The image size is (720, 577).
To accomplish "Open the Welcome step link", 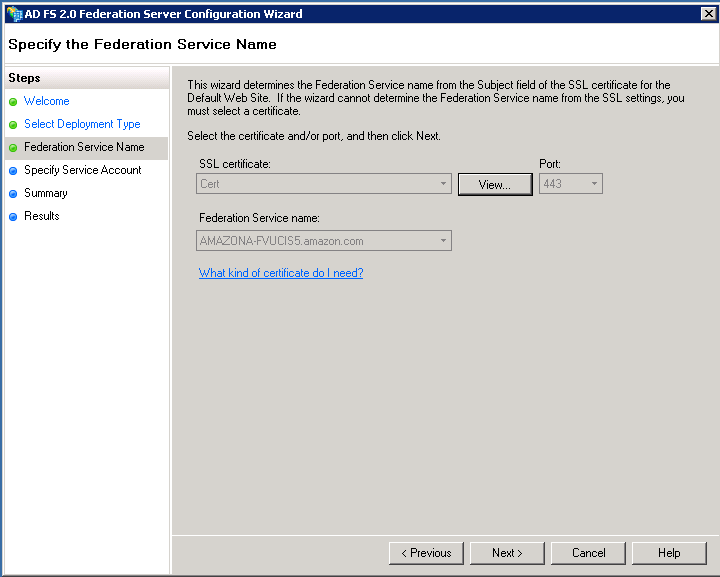I will (x=46, y=101).
